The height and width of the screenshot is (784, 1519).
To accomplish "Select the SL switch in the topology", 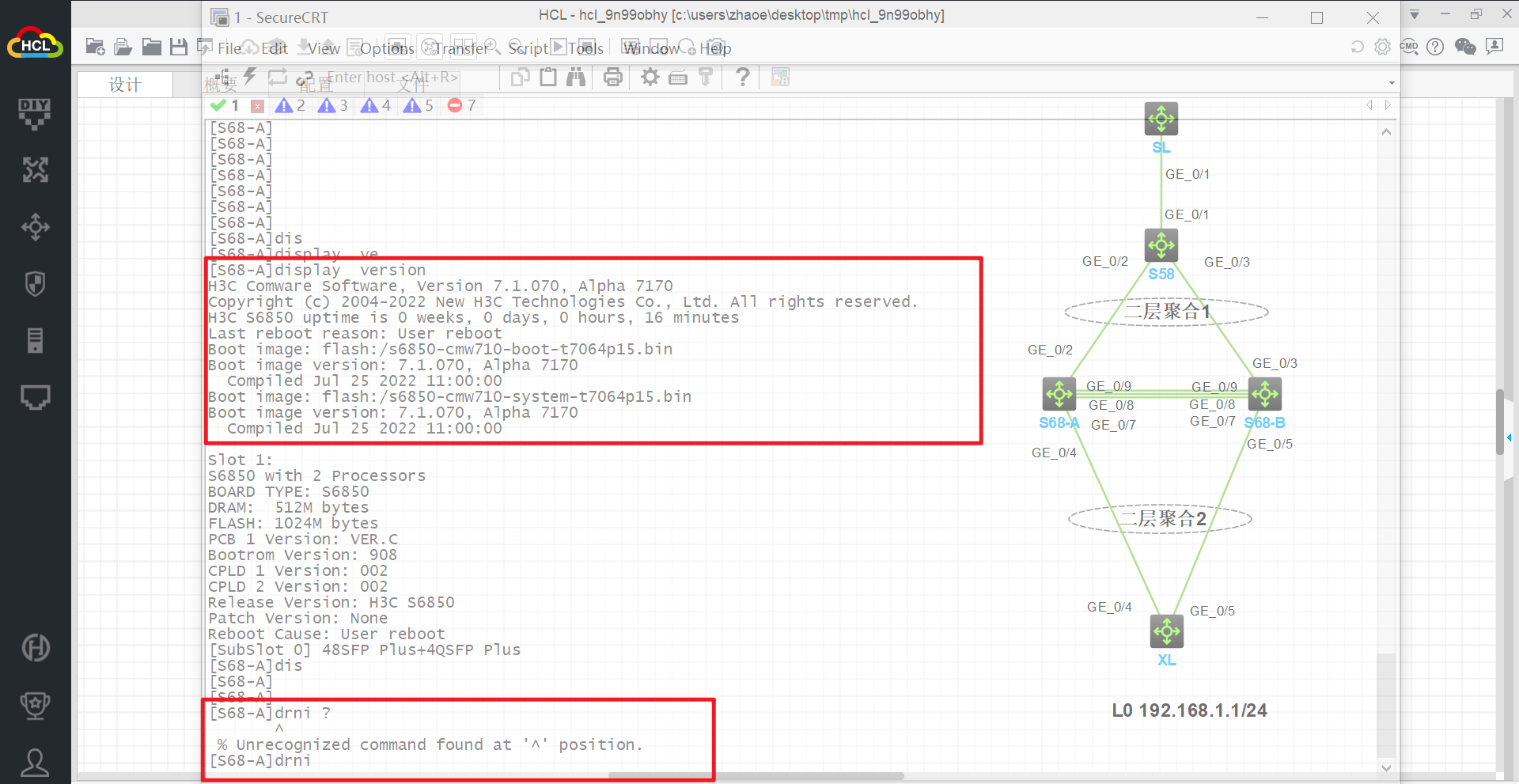I will (1161, 119).
